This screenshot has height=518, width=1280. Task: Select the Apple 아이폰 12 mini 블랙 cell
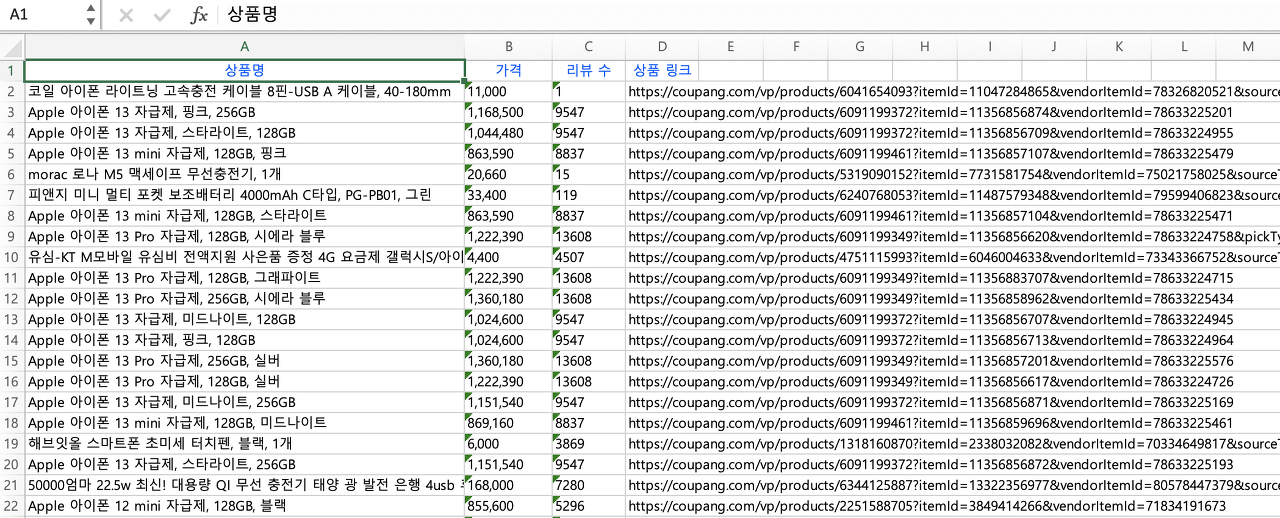[x=245, y=506]
